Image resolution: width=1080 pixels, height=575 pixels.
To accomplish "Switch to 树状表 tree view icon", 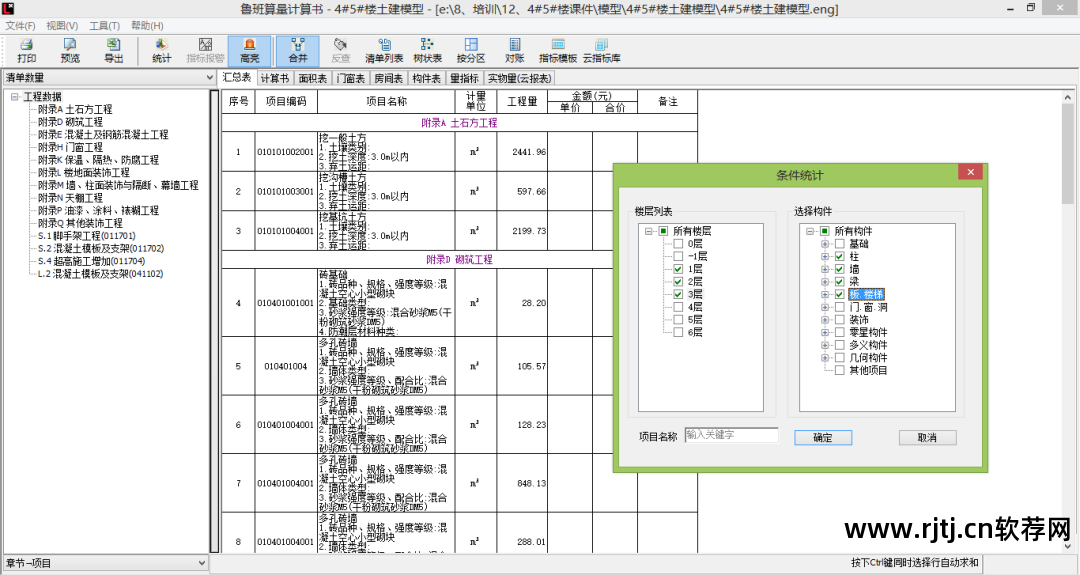I will [x=427, y=50].
